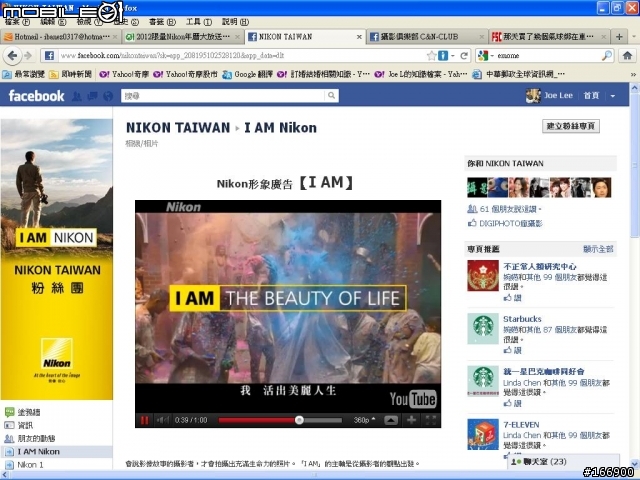The height and width of the screenshot is (480, 640).
Task: Open the DIGIPHOTO數位攝影 link
Action: tap(511, 223)
